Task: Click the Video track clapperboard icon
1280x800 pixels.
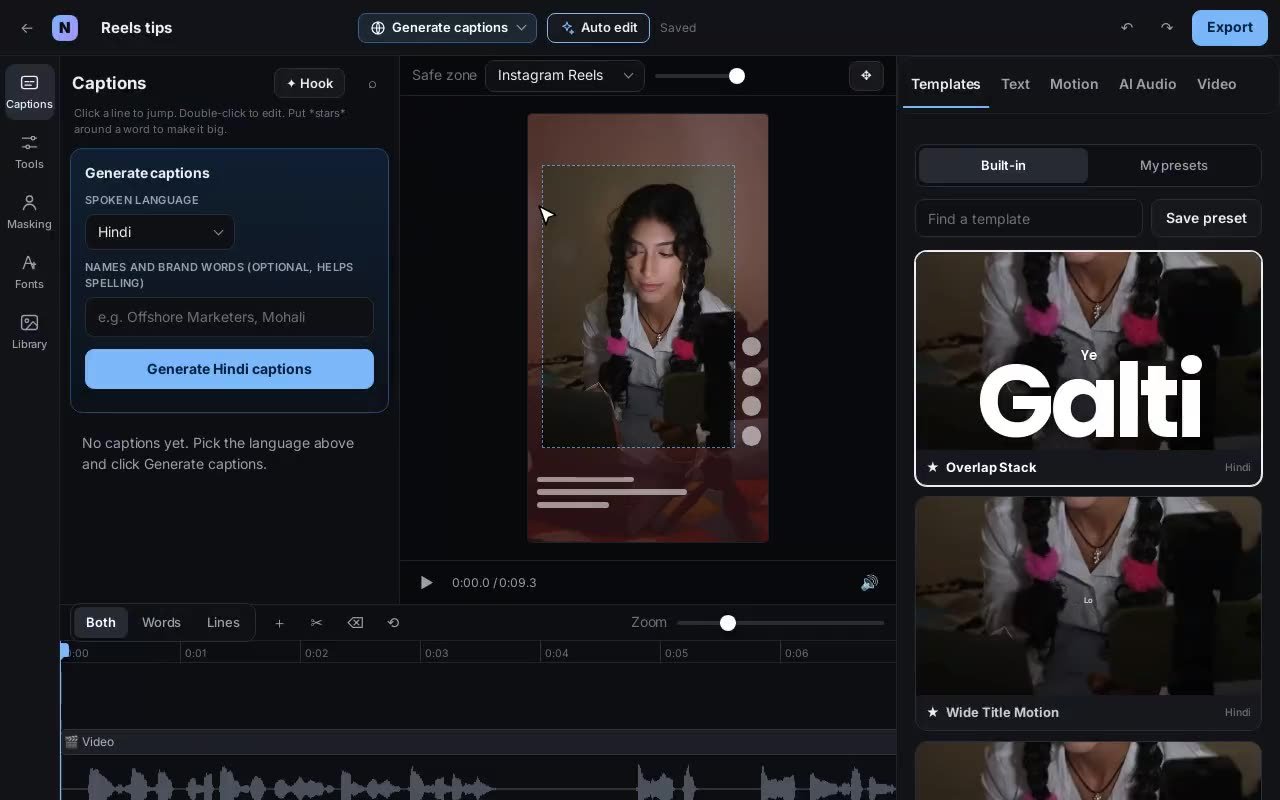Action: 71,742
